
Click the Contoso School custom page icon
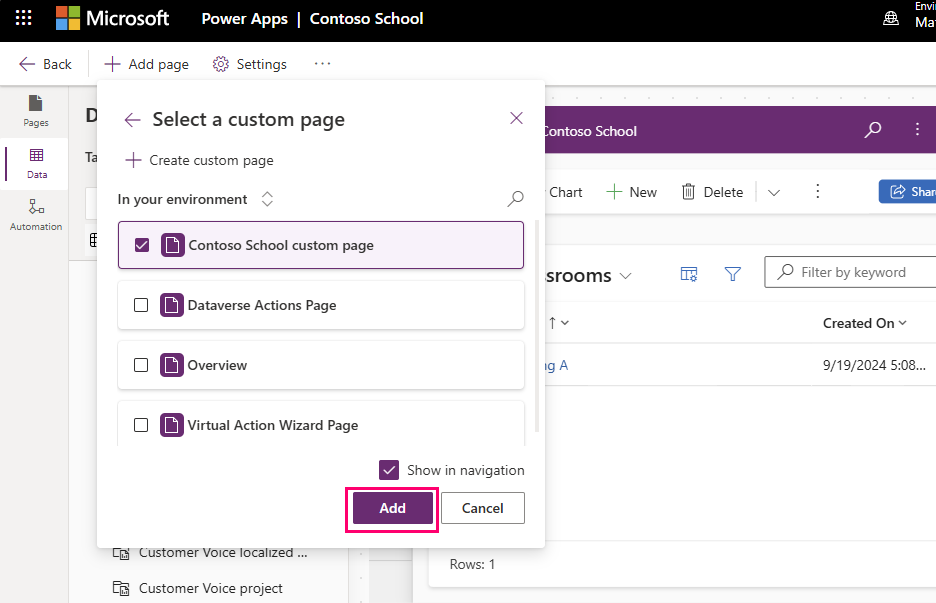(173, 245)
